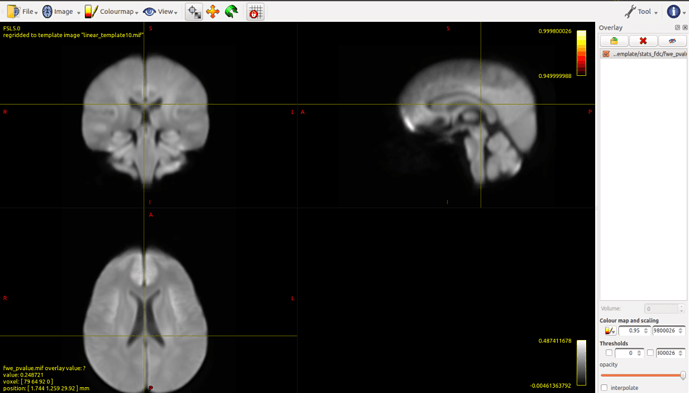Enable the interpolate checkbox

605,388
